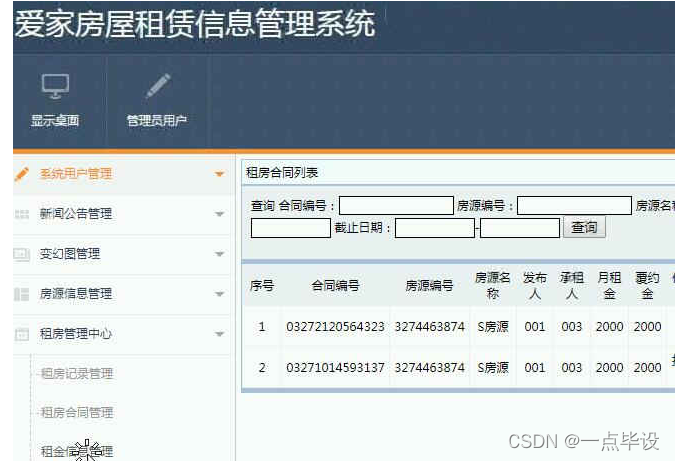The height and width of the screenshot is (461, 675).
Task: Click the 显示桌面 label
Action: 55,120
